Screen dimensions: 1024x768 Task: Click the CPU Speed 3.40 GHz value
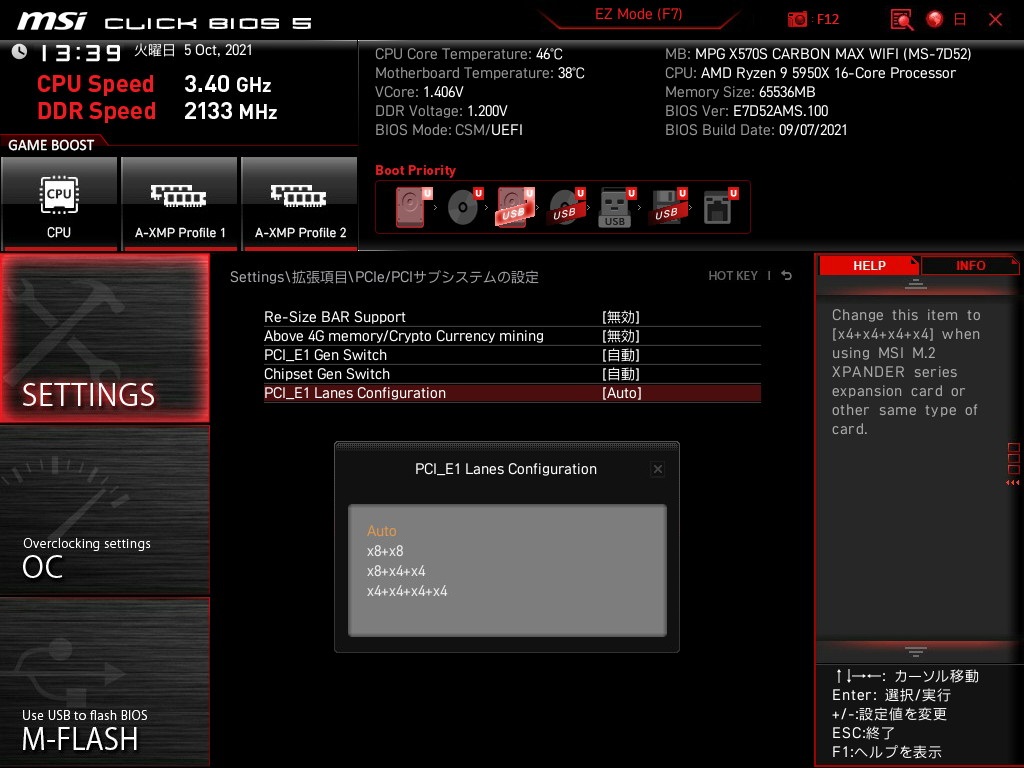pyautogui.click(x=227, y=84)
